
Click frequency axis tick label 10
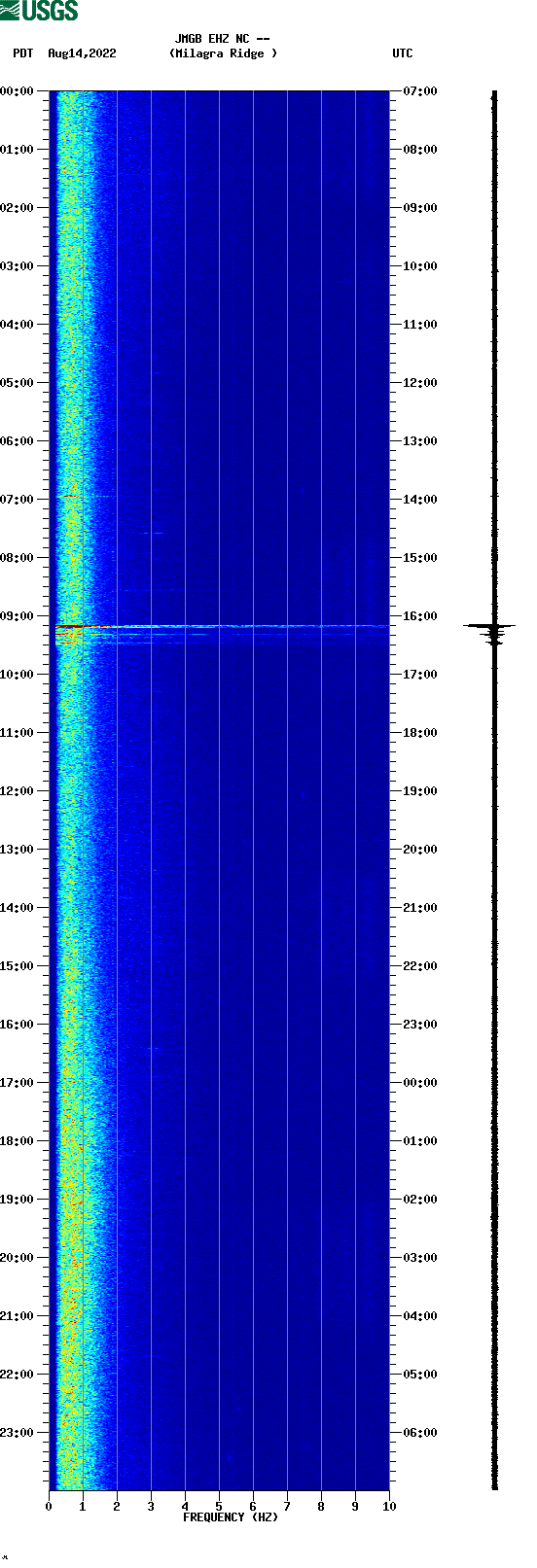[389, 1507]
